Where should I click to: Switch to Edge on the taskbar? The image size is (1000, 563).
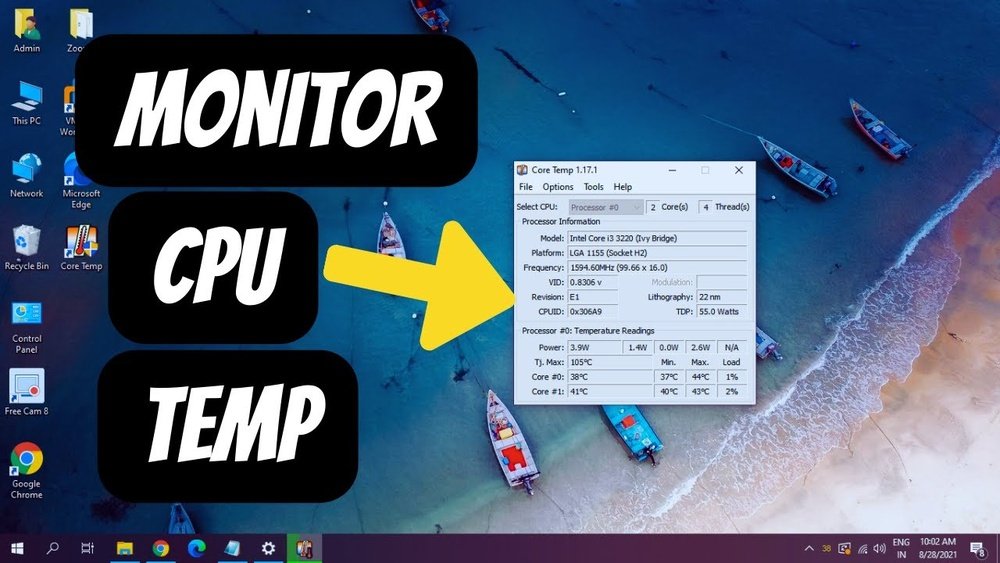pos(196,548)
